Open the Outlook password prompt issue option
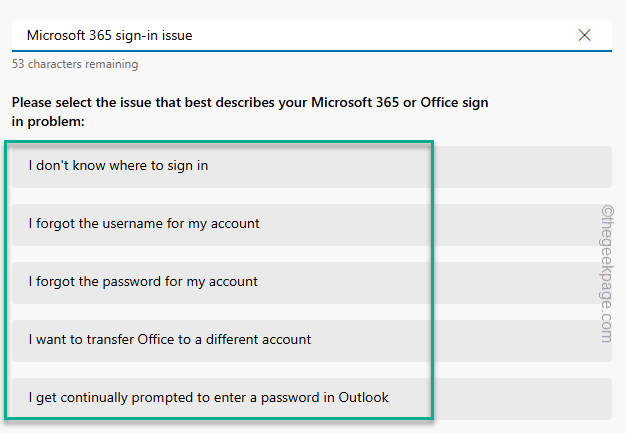Viewport: 626px width, 433px height. 311,399
